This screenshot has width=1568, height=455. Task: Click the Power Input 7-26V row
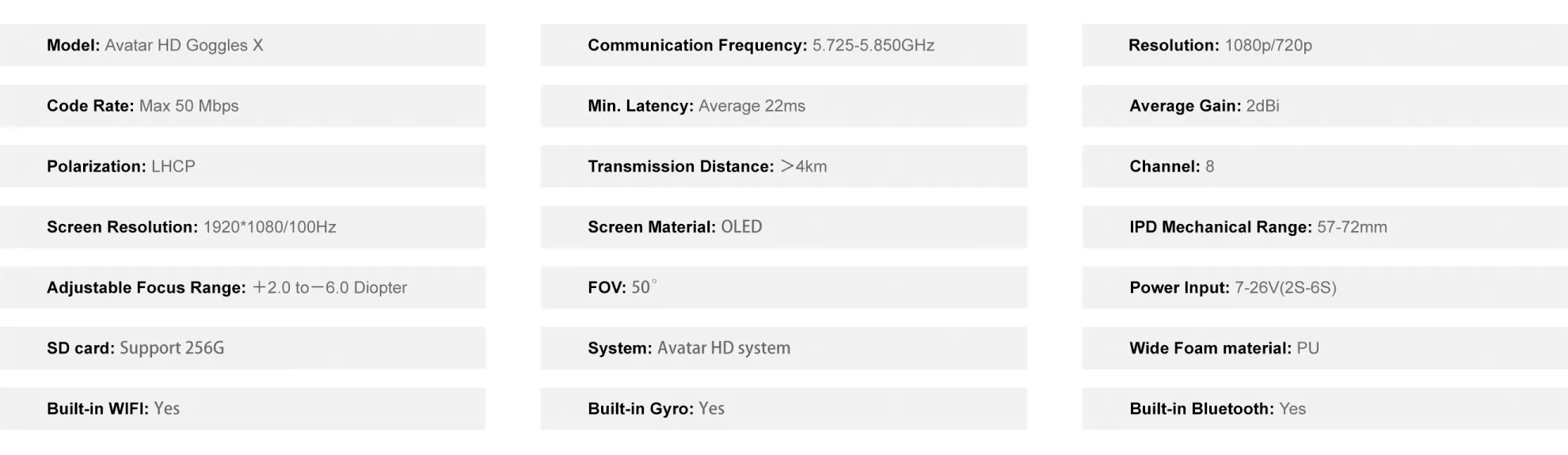pyautogui.click(x=1324, y=287)
